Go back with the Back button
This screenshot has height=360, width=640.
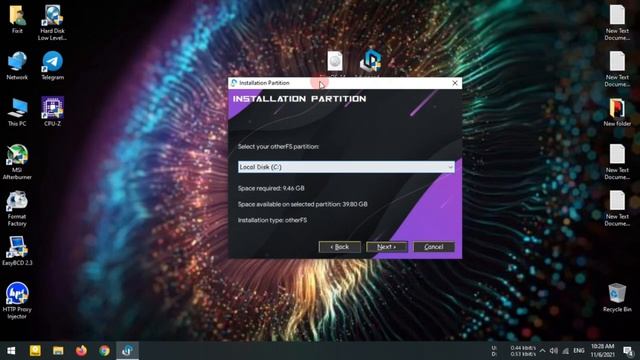[340, 247]
